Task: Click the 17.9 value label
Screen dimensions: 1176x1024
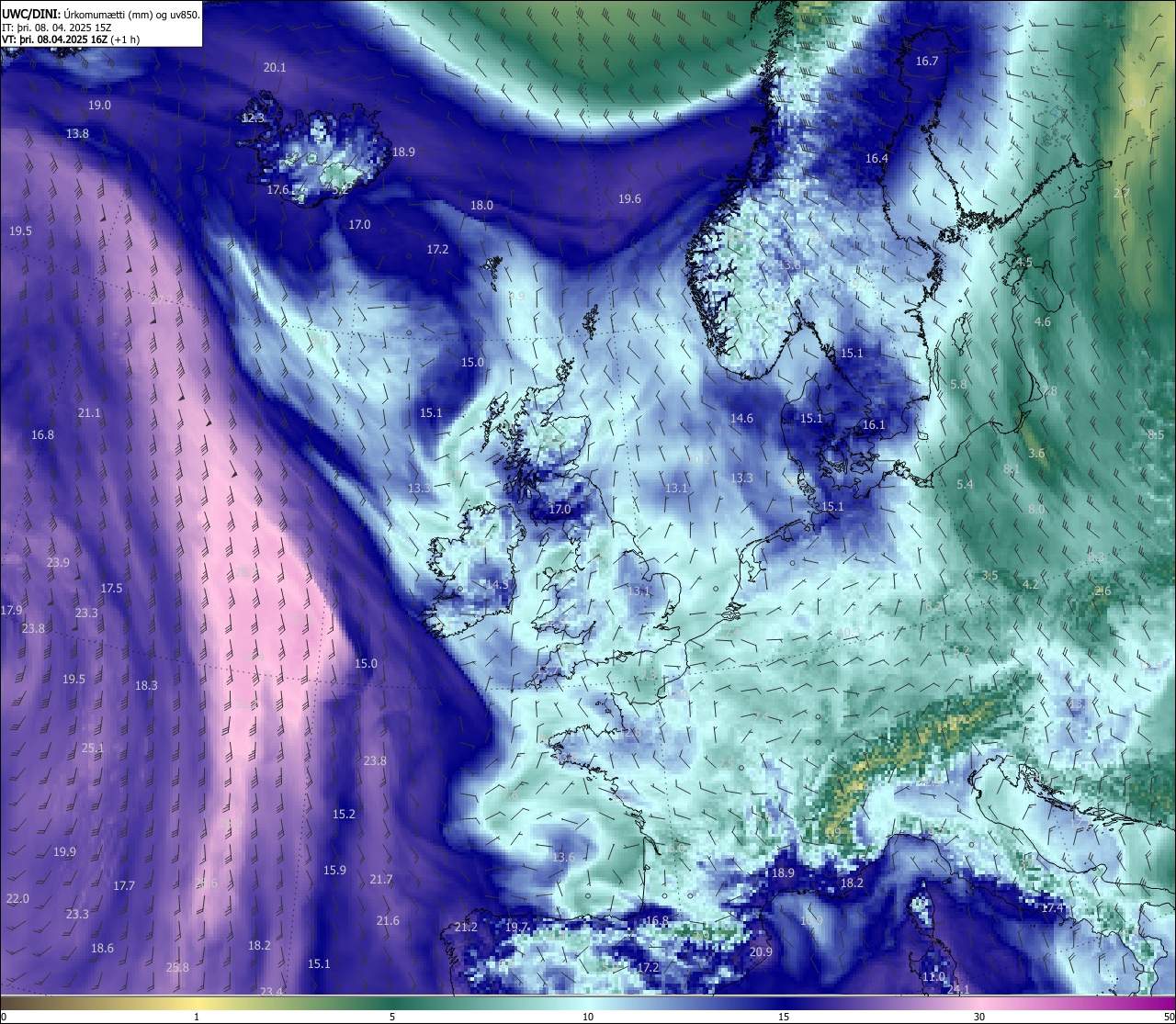Action: [x=11, y=611]
